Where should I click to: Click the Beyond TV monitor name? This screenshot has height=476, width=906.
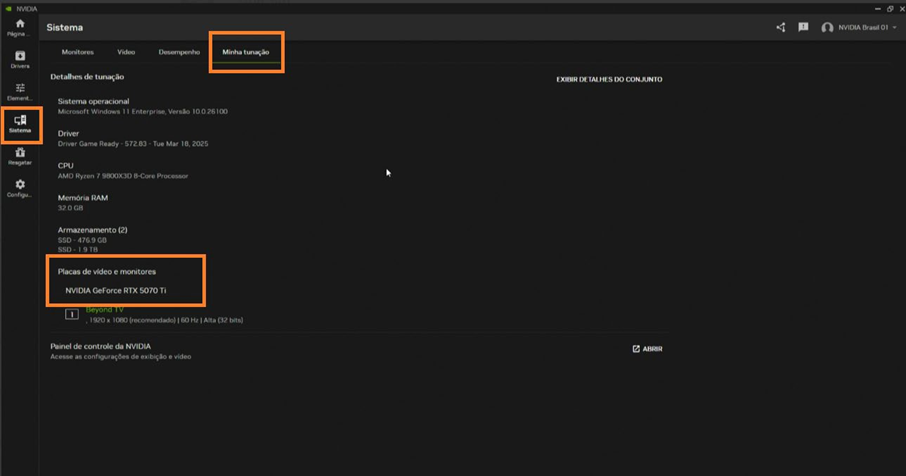[105, 310]
